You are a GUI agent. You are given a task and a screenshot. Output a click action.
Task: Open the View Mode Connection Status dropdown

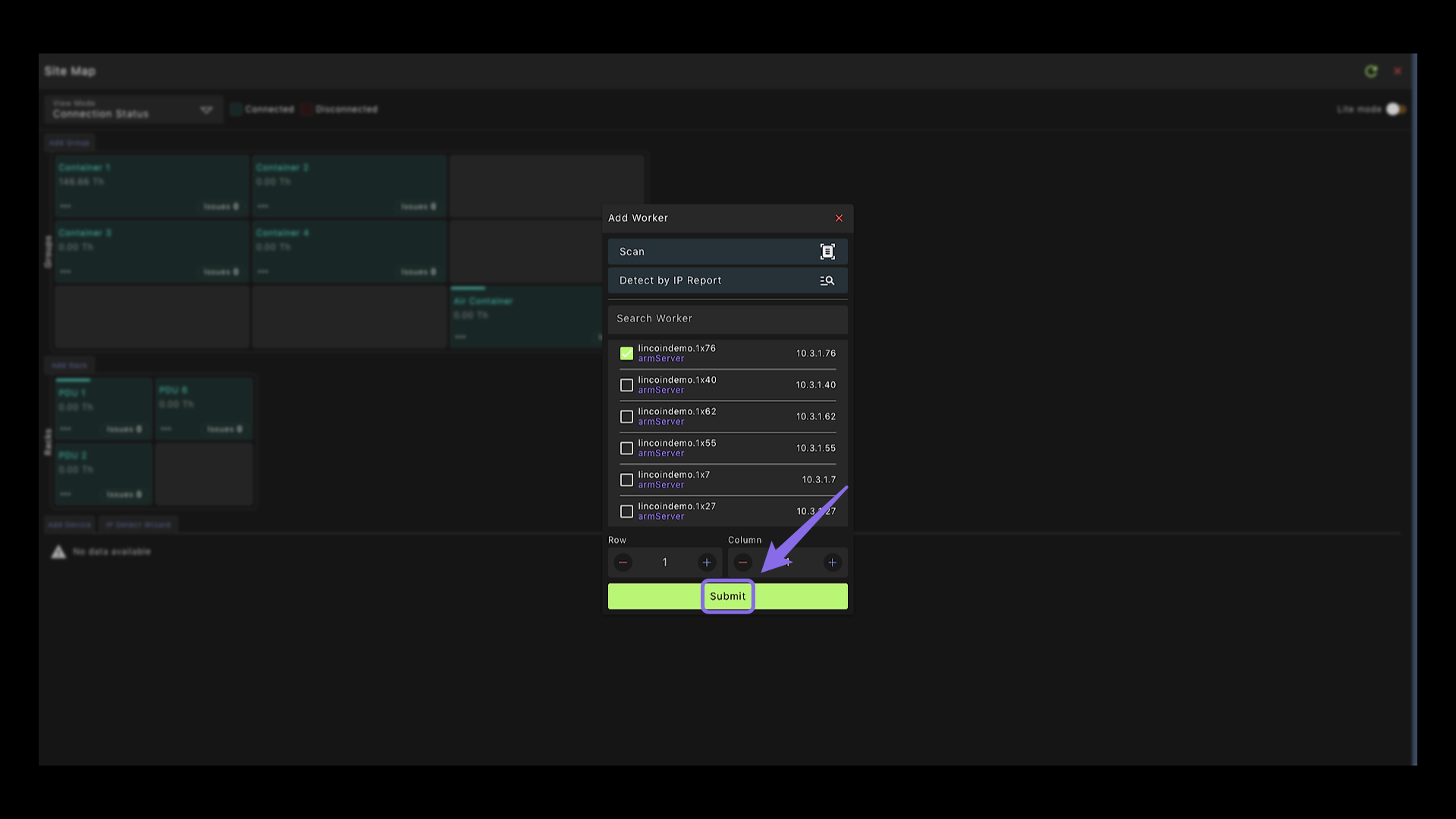tap(133, 109)
